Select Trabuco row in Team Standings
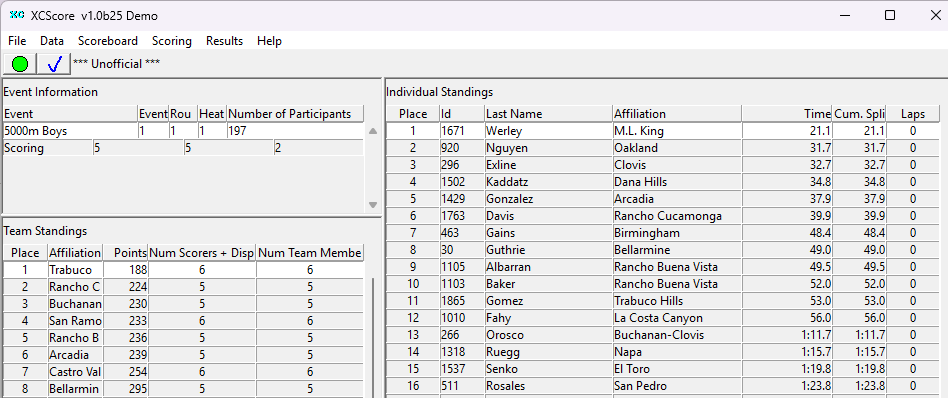The image size is (948, 398). [x=184, y=270]
